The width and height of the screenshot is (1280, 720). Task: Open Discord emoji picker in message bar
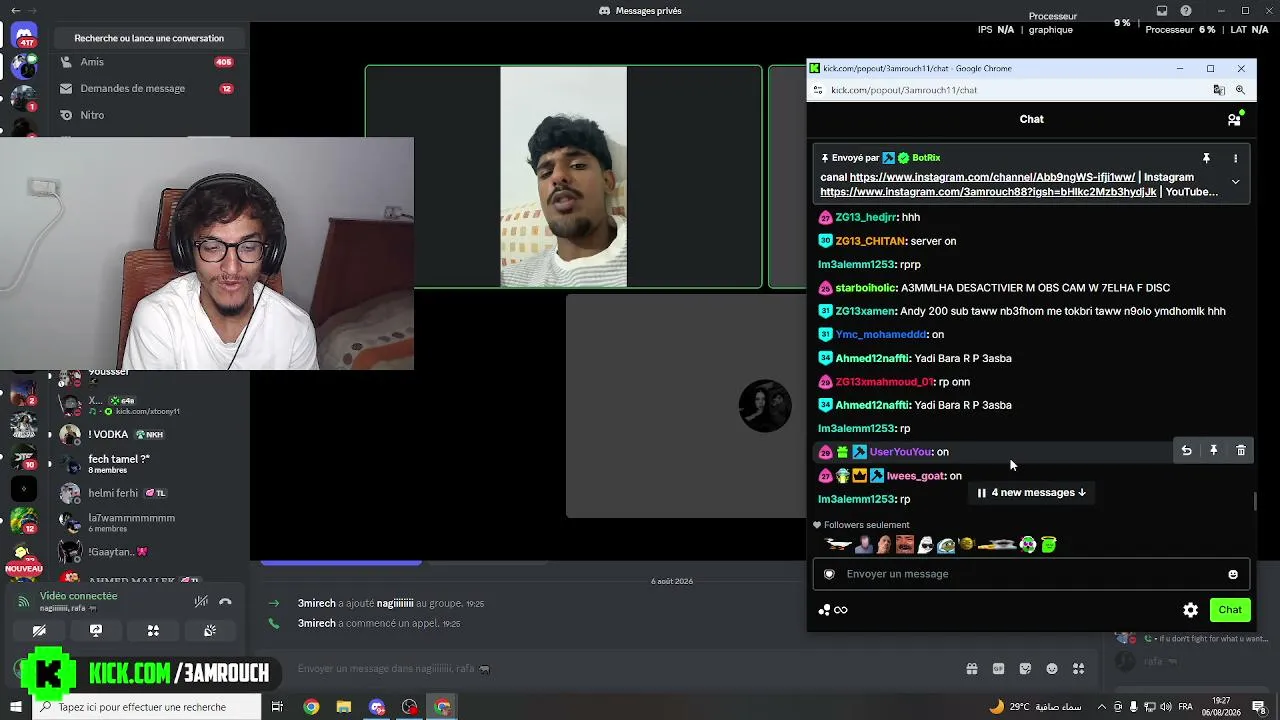(1052, 669)
